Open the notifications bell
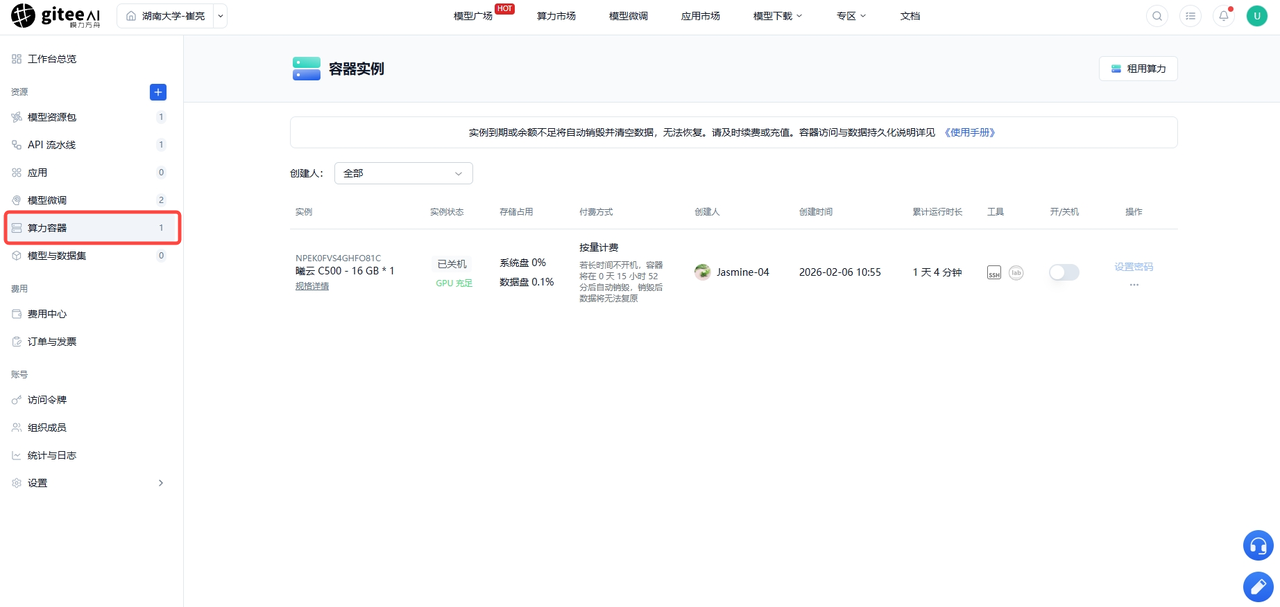The height and width of the screenshot is (607, 1280). [1223, 16]
